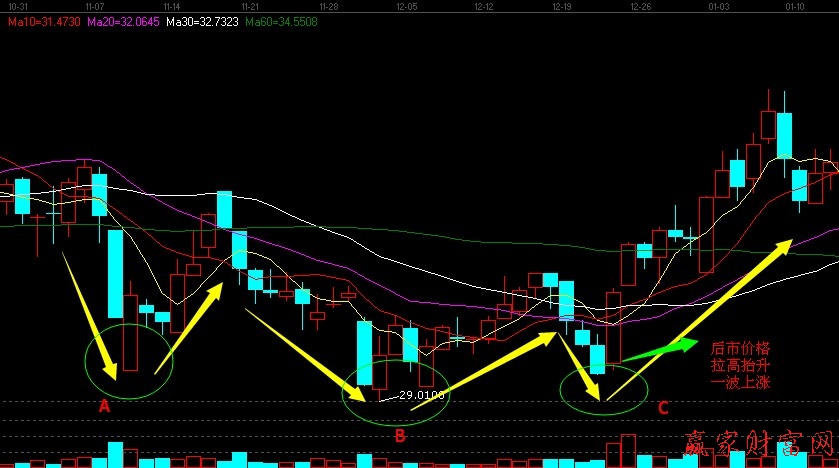Screen dimensions: 839x468
Task: Open the 赢家财富网 watermark link
Action: point(758,446)
